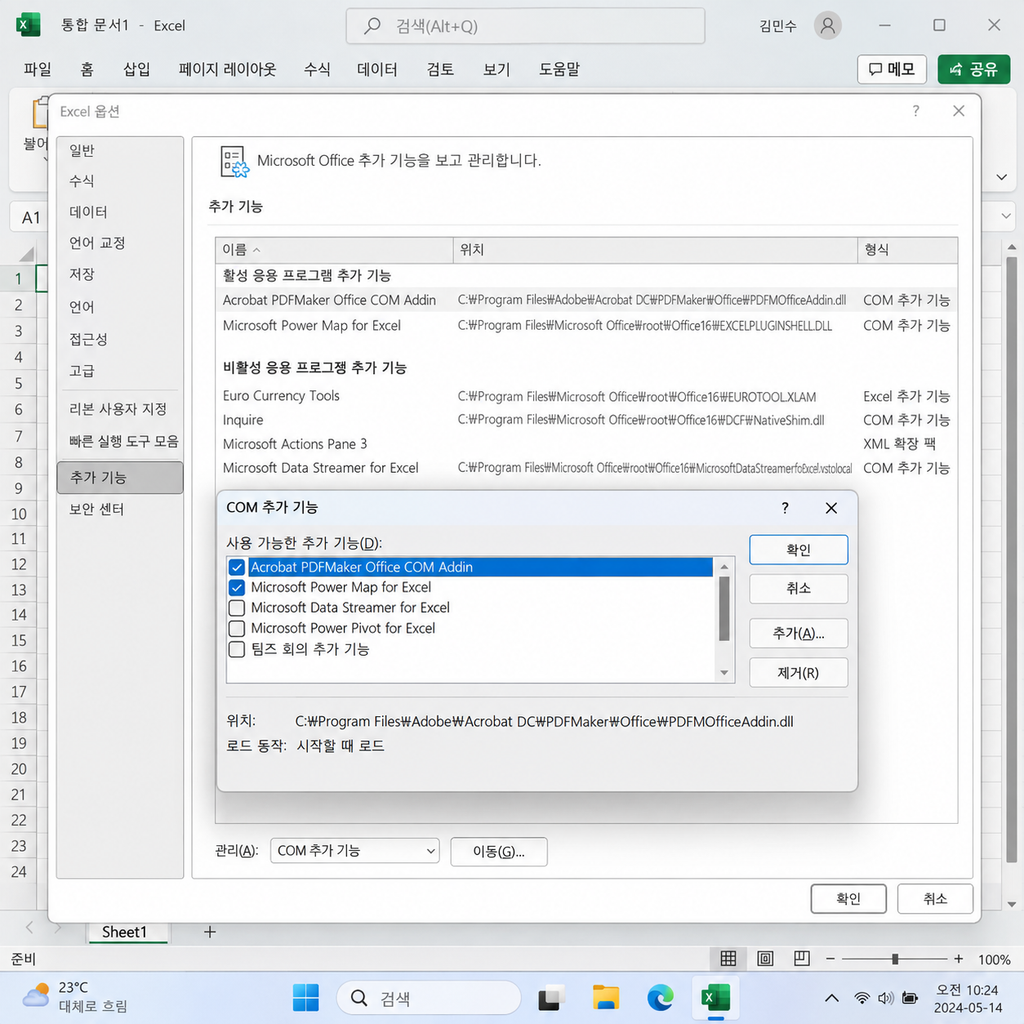Expand the formula bar chevron
The width and height of the screenshot is (1024, 1024).
1006,216
